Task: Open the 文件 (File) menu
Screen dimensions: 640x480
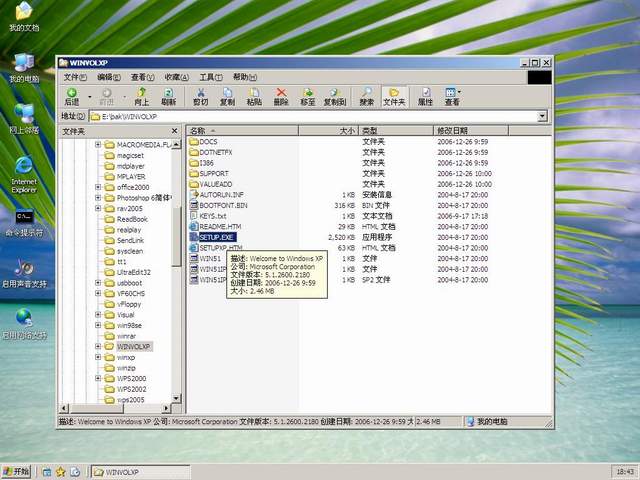Action: pos(75,77)
